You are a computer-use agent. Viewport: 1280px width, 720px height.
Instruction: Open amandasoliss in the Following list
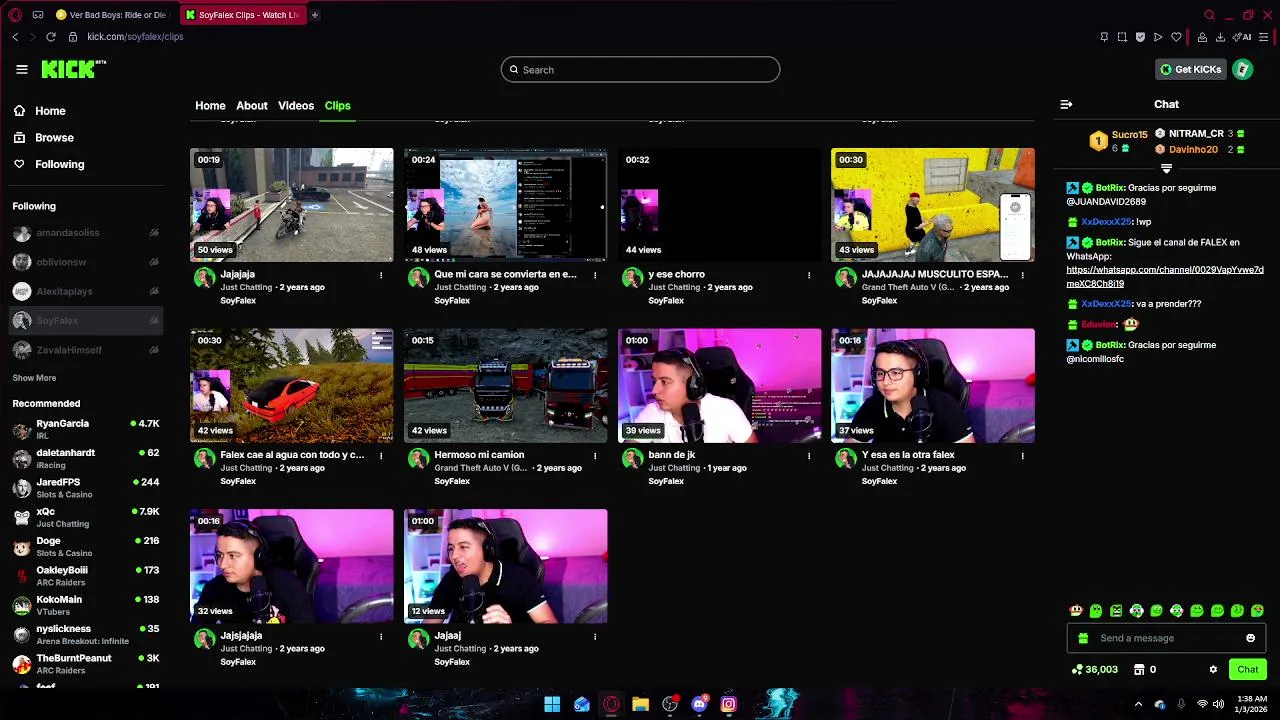(x=85, y=233)
